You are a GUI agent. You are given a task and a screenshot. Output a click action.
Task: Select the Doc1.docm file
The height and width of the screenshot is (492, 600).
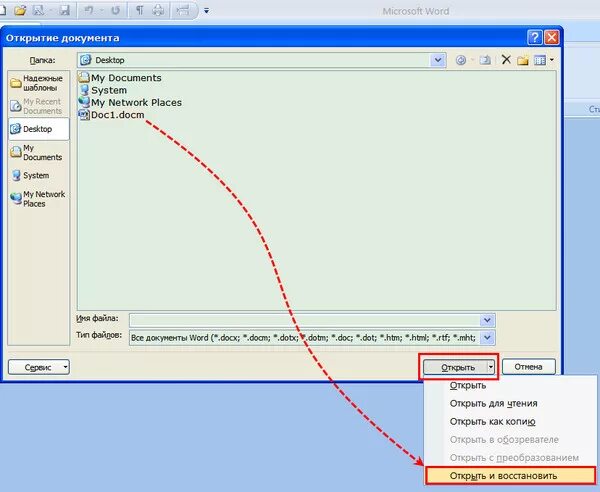click(111, 114)
